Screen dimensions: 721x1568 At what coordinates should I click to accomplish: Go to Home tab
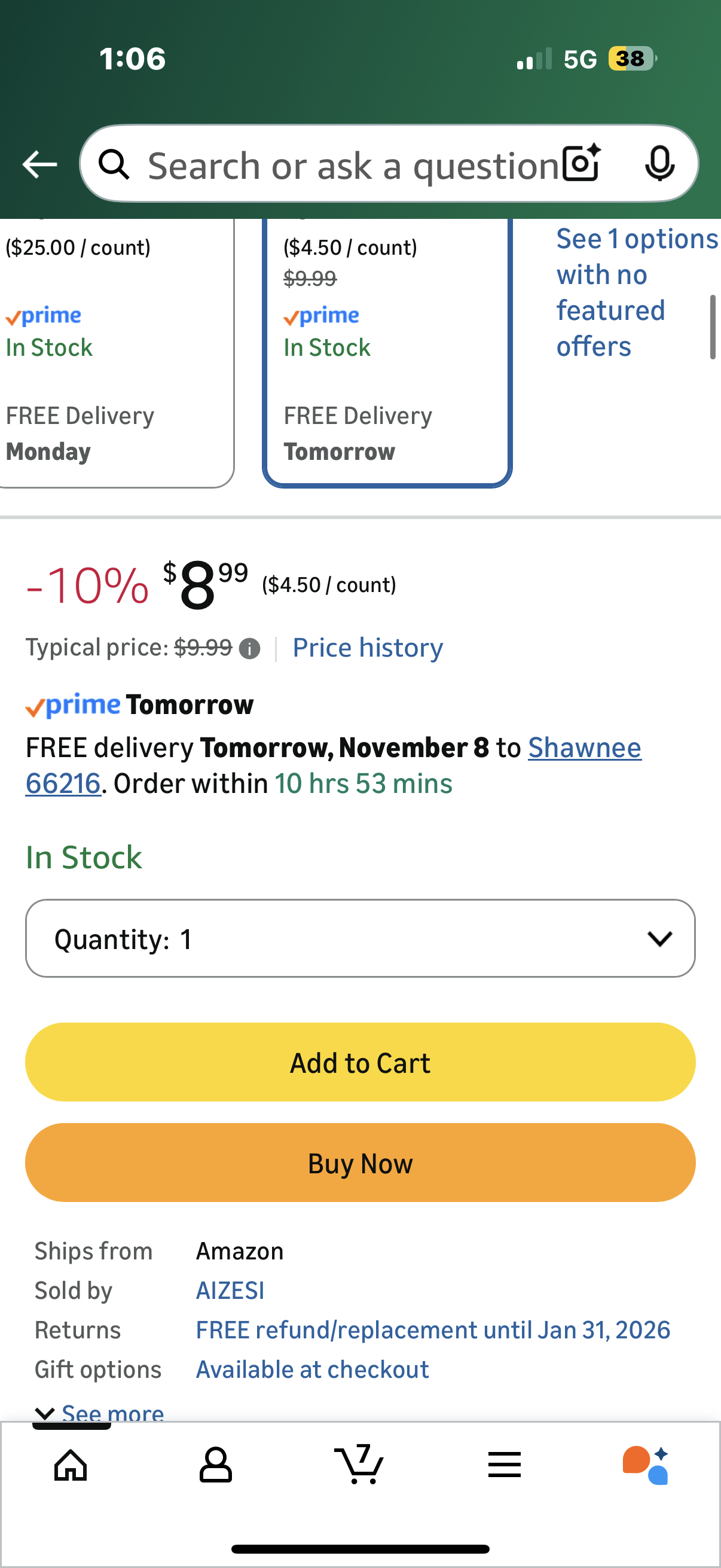[71, 1465]
